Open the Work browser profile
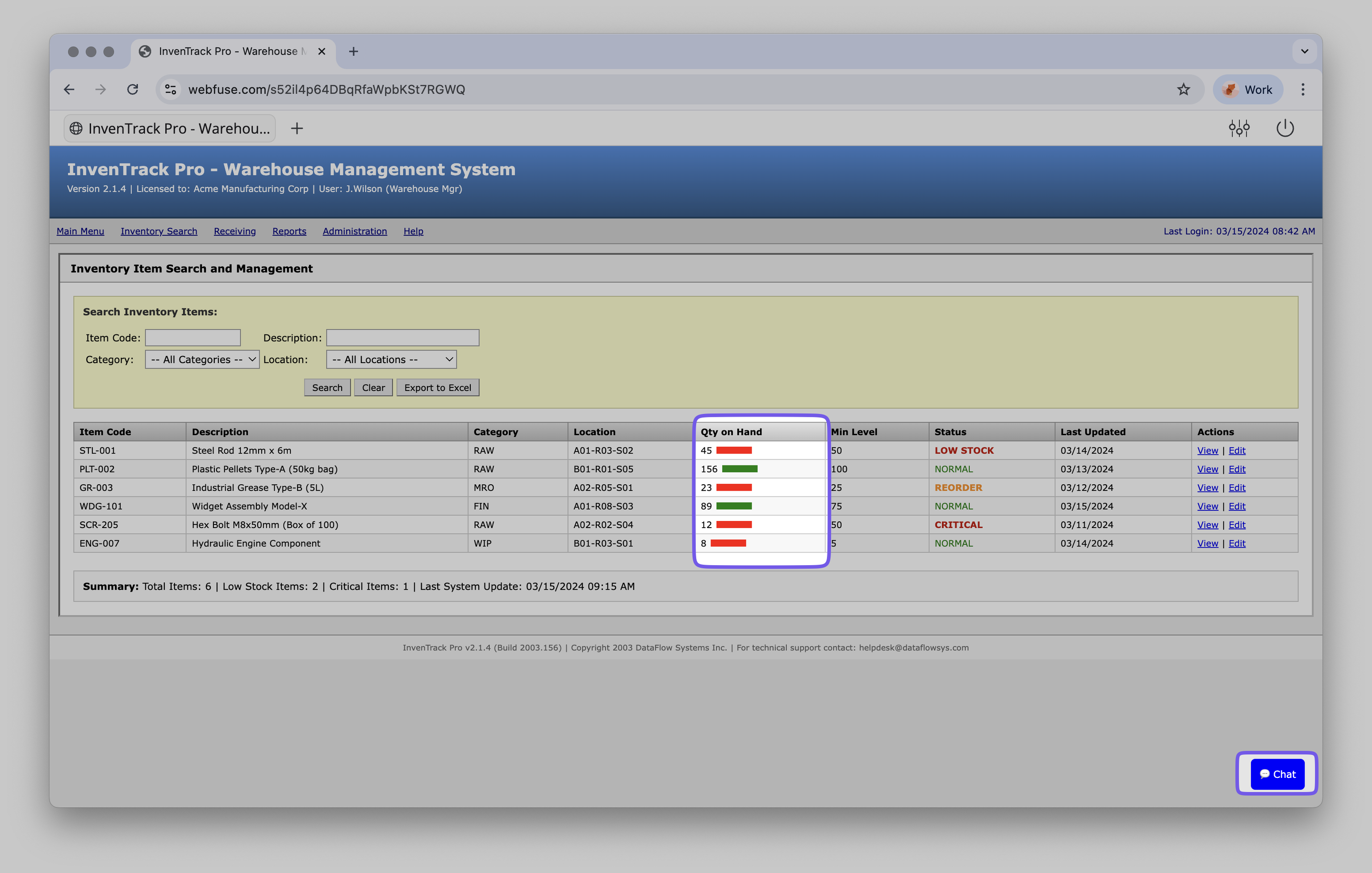The height and width of the screenshot is (873, 1372). 1247,89
